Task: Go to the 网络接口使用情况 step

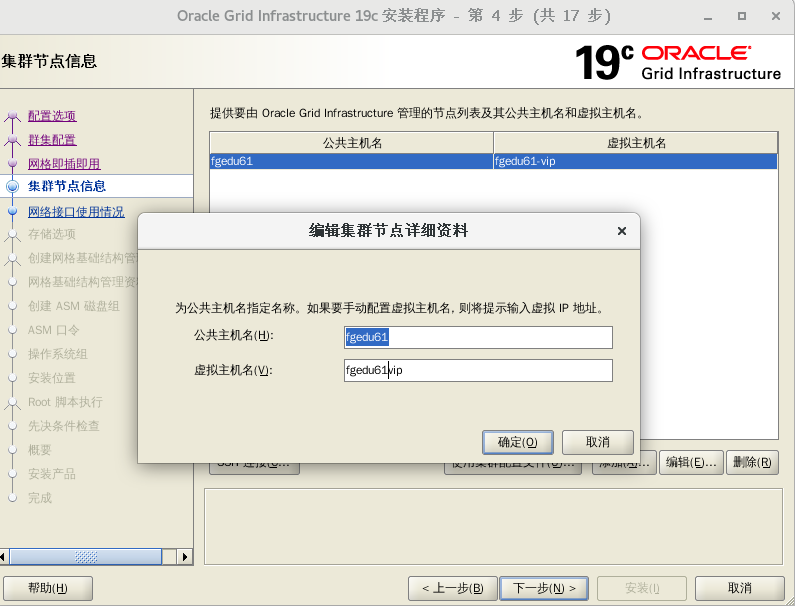Action: coord(76,211)
